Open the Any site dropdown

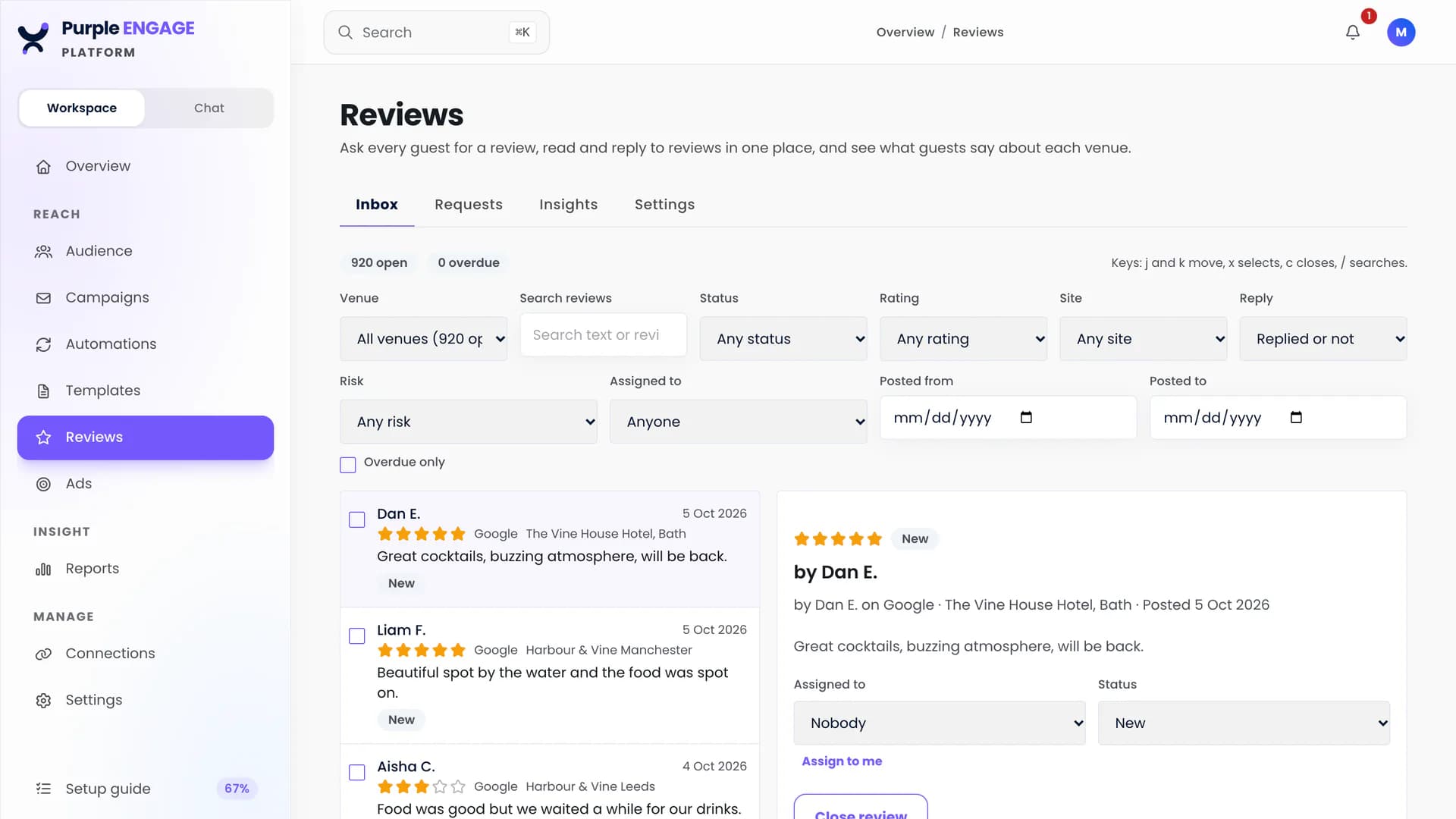coord(1143,339)
